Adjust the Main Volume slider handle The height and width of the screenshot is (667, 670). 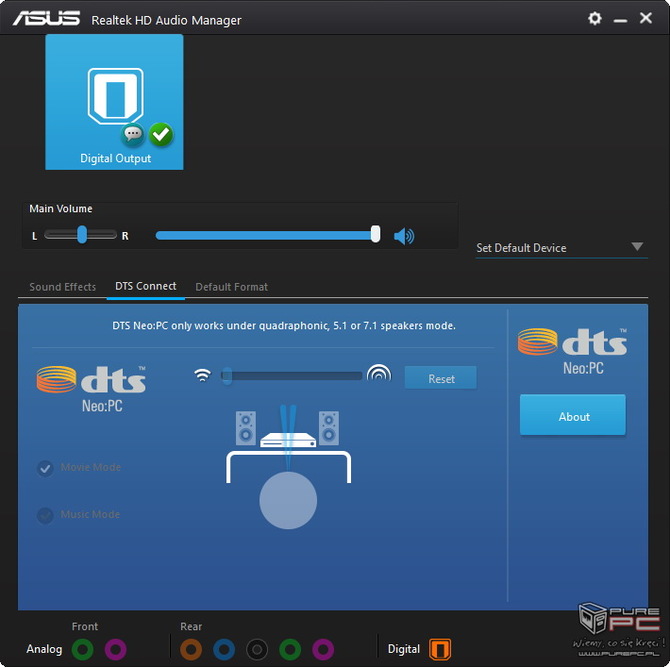pyautogui.click(x=375, y=234)
